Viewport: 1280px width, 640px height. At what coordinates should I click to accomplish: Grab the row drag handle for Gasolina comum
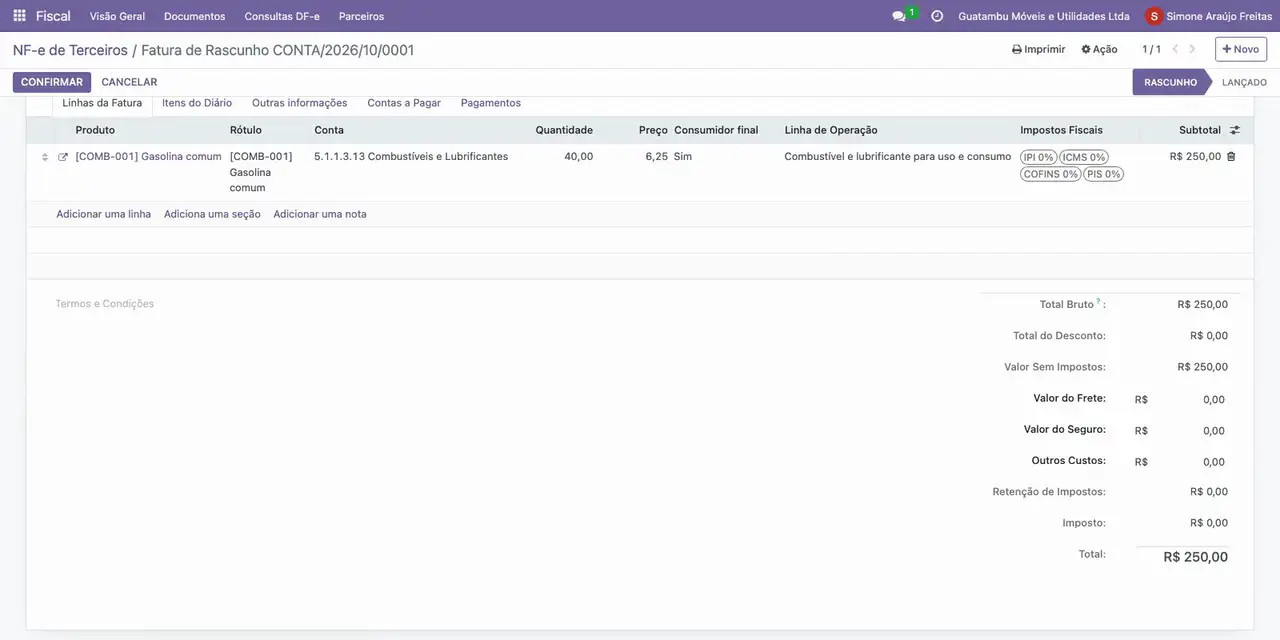coord(45,157)
